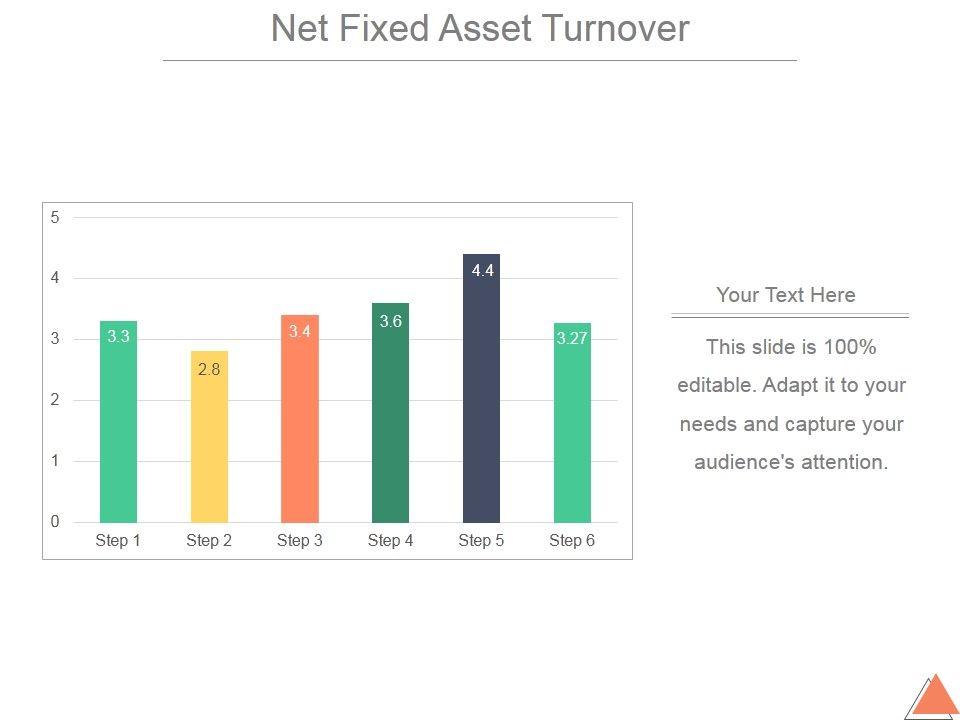Select the Step 3 axis label
The width and height of the screenshot is (960, 720).
click(x=300, y=540)
